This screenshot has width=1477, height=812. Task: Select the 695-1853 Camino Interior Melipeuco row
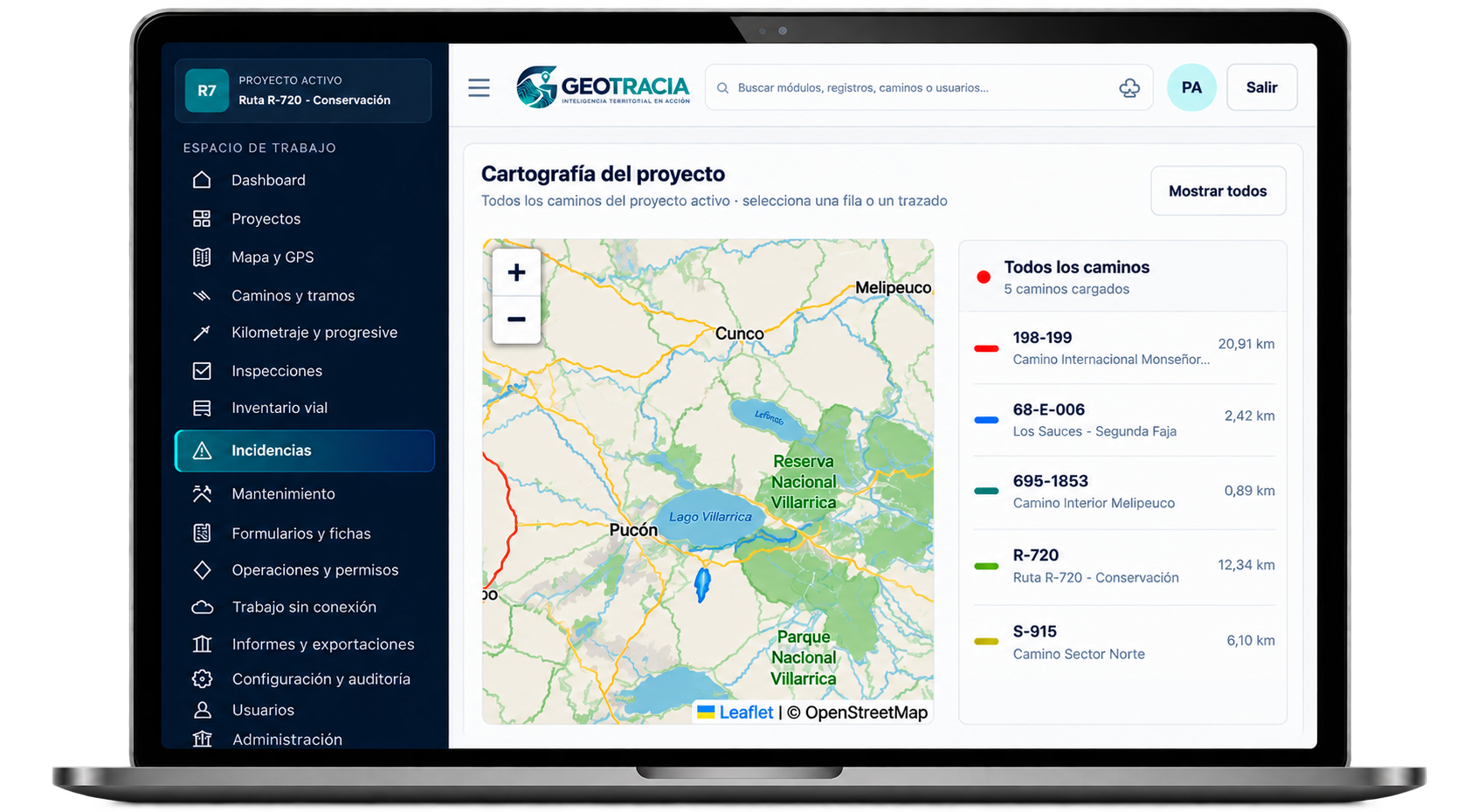(x=1123, y=492)
